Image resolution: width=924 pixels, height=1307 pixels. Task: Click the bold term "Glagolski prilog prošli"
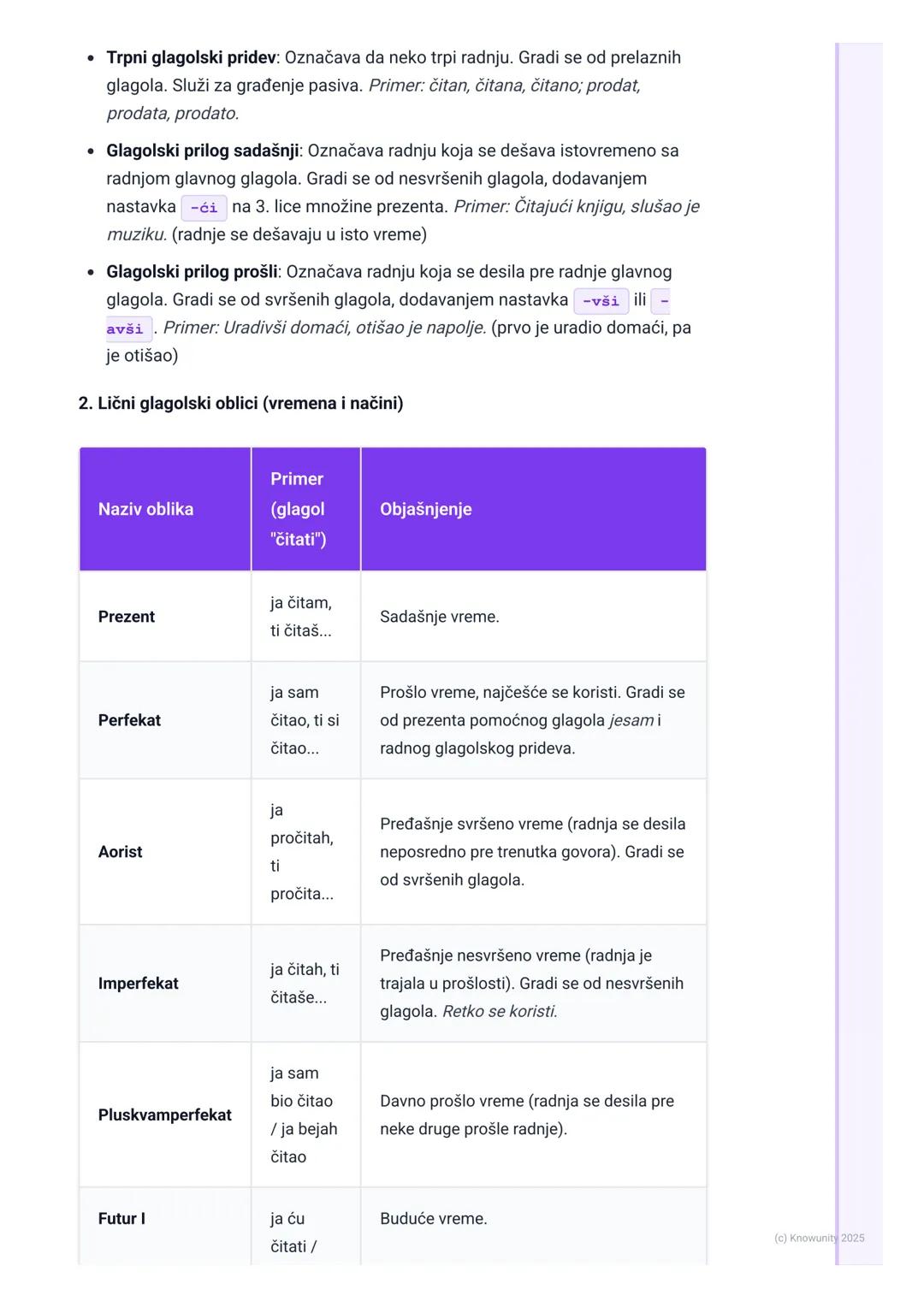(192, 272)
